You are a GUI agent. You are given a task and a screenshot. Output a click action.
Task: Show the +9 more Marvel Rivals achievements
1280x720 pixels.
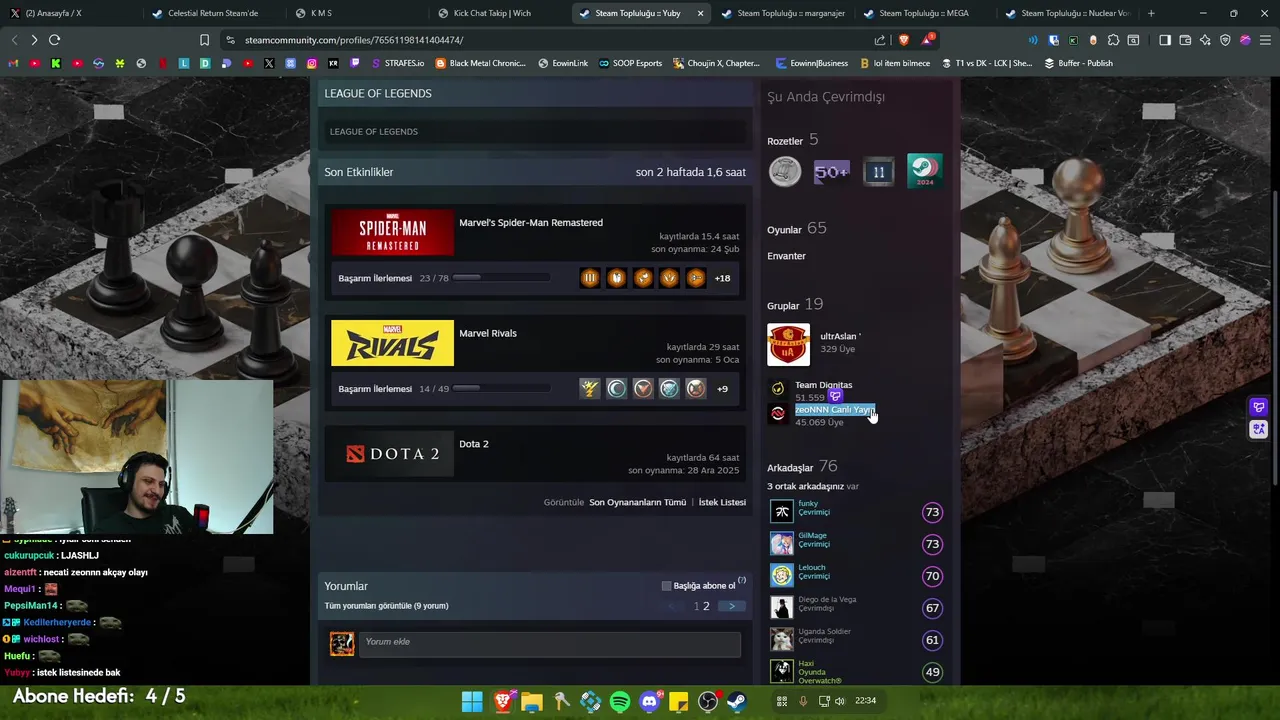pyautogui.click(x=722, y=388)
